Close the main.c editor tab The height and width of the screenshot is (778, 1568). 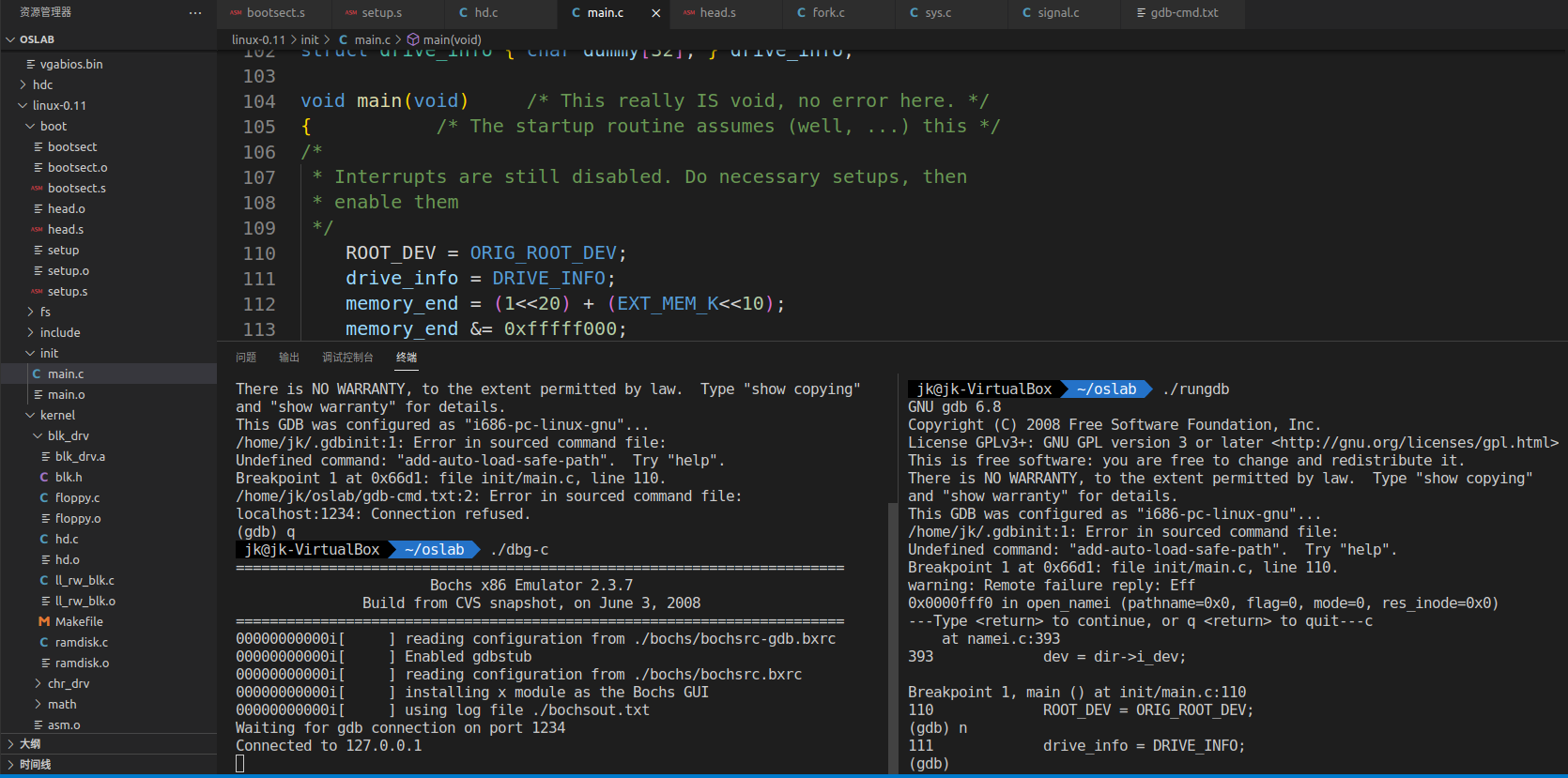(x=655, y=13)
